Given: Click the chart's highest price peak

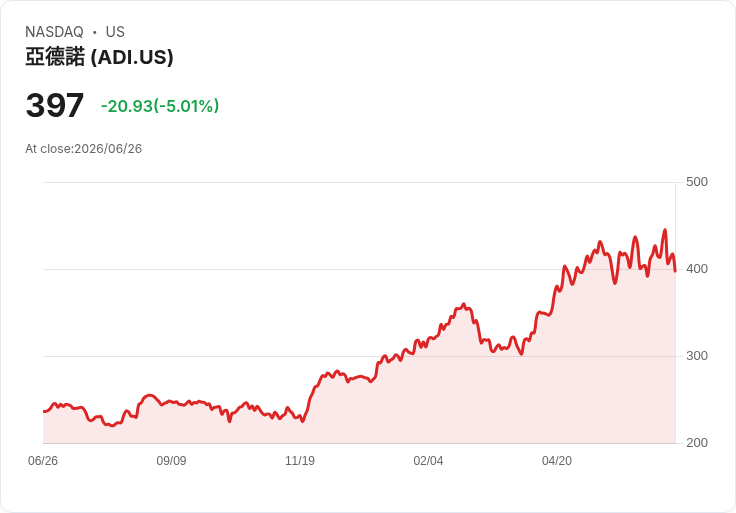Looking at the screenshot, I should click(665, 230).
